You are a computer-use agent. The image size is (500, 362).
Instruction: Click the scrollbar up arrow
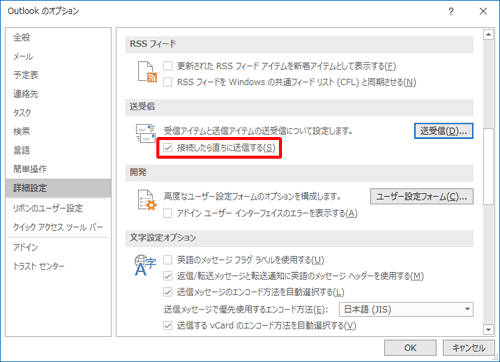(x=488, y=34)
